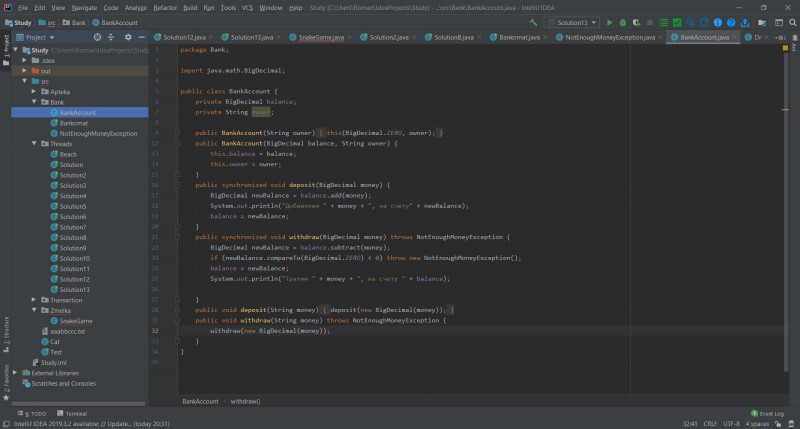Open Project Structure folder icon
Screen dimensions: 800x429
[x=762, y=22]
